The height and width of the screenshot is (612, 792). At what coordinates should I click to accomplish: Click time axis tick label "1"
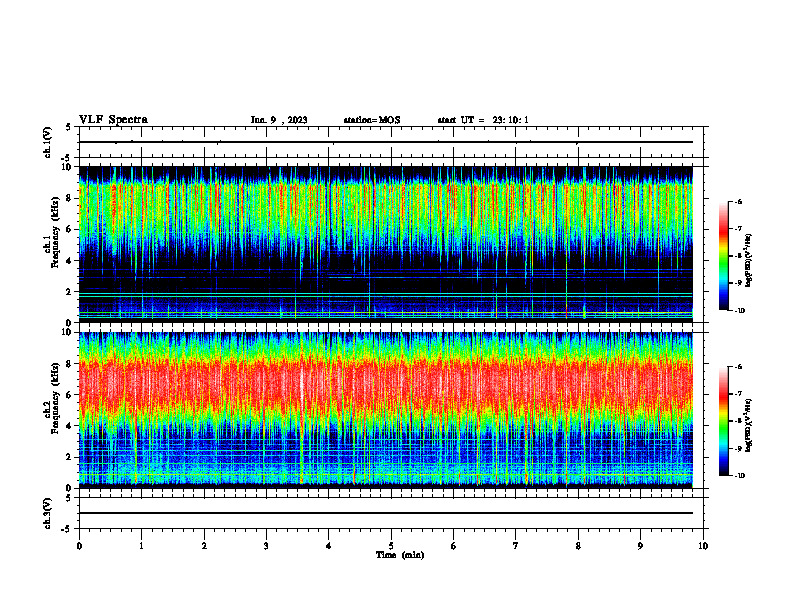[x=141, y=546]
